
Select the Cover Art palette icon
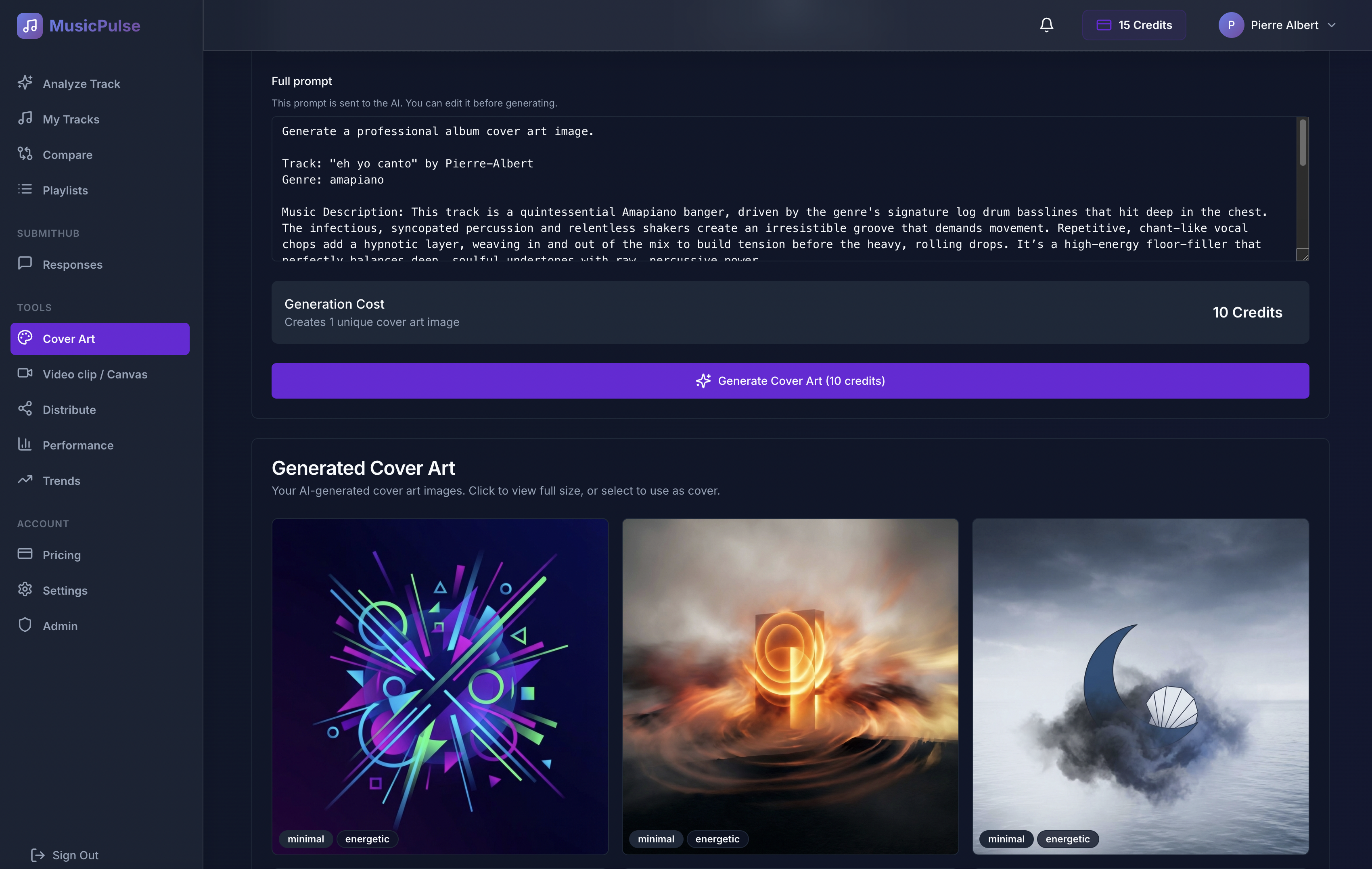coord(25,338)
